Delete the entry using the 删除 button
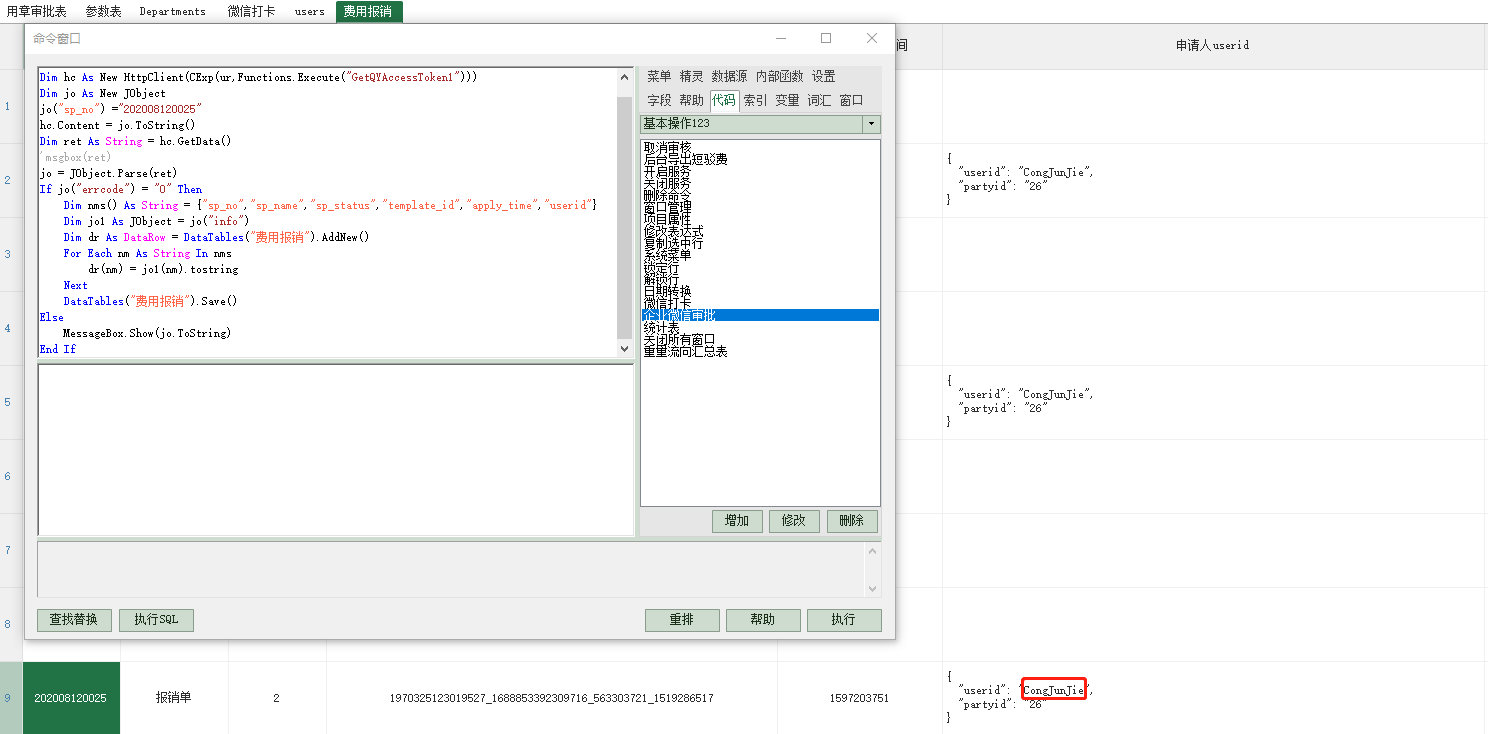Screen dimensions: 1488x734 pyautogui.click(x=851, y=521)
